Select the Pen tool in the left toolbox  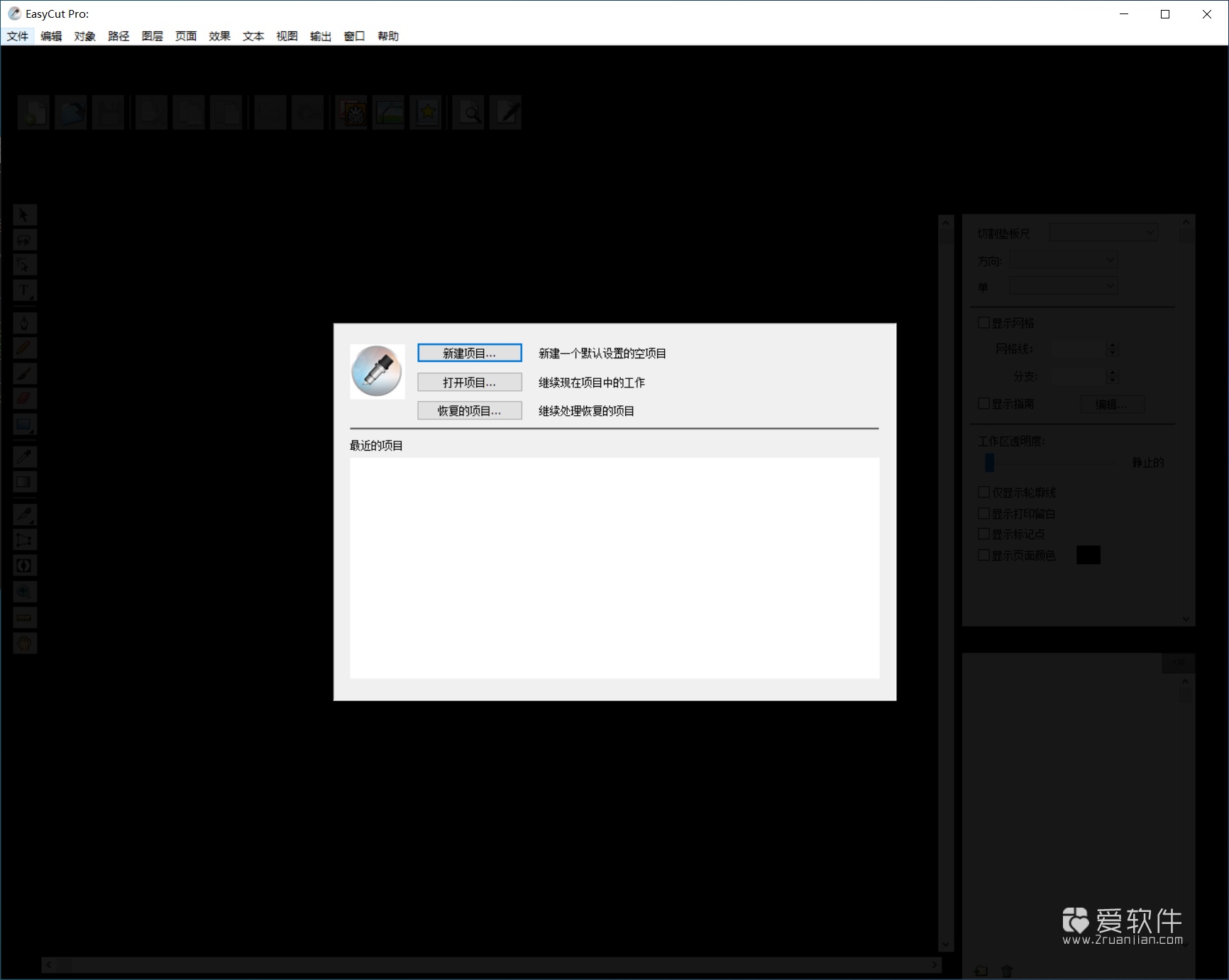24,323
